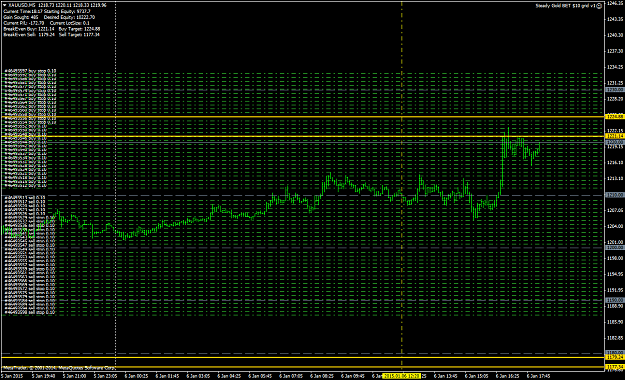Viewport: 625px width, 380px height.
Task: Select the yellow Buy Target line at 1224.88
Action: pos(303,117)
